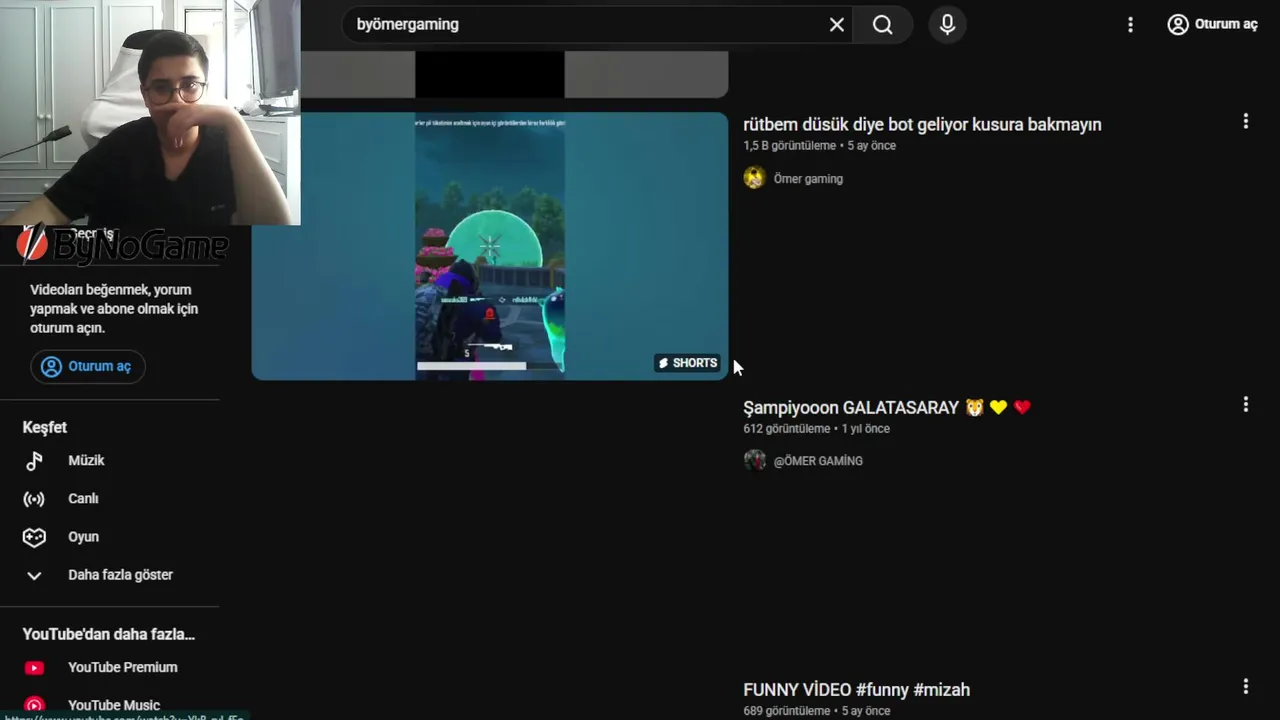This screenshot has width=1280, height=720.
Task: Click the 612 görüntüleme text
Action: tap(787, 429)
